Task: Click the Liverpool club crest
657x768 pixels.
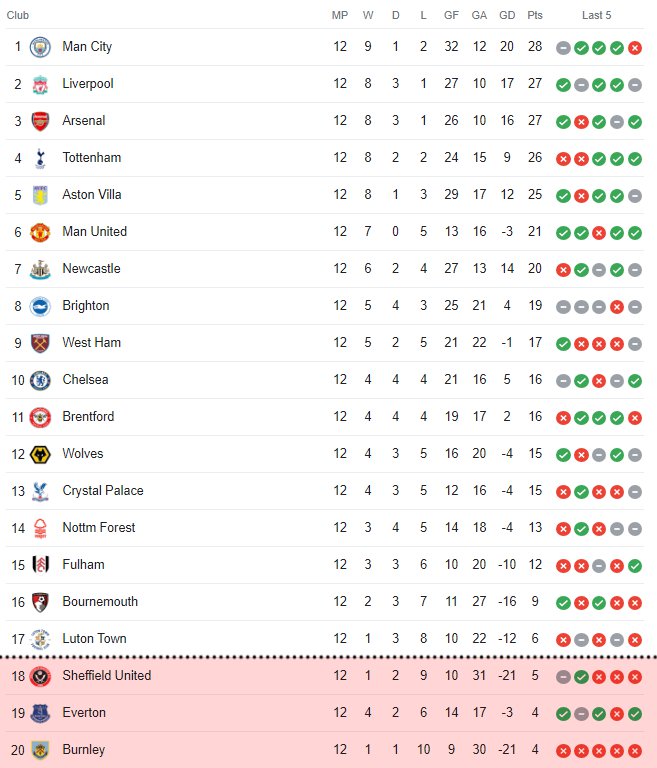Action: pyautogui.click(x=40, y=84)
